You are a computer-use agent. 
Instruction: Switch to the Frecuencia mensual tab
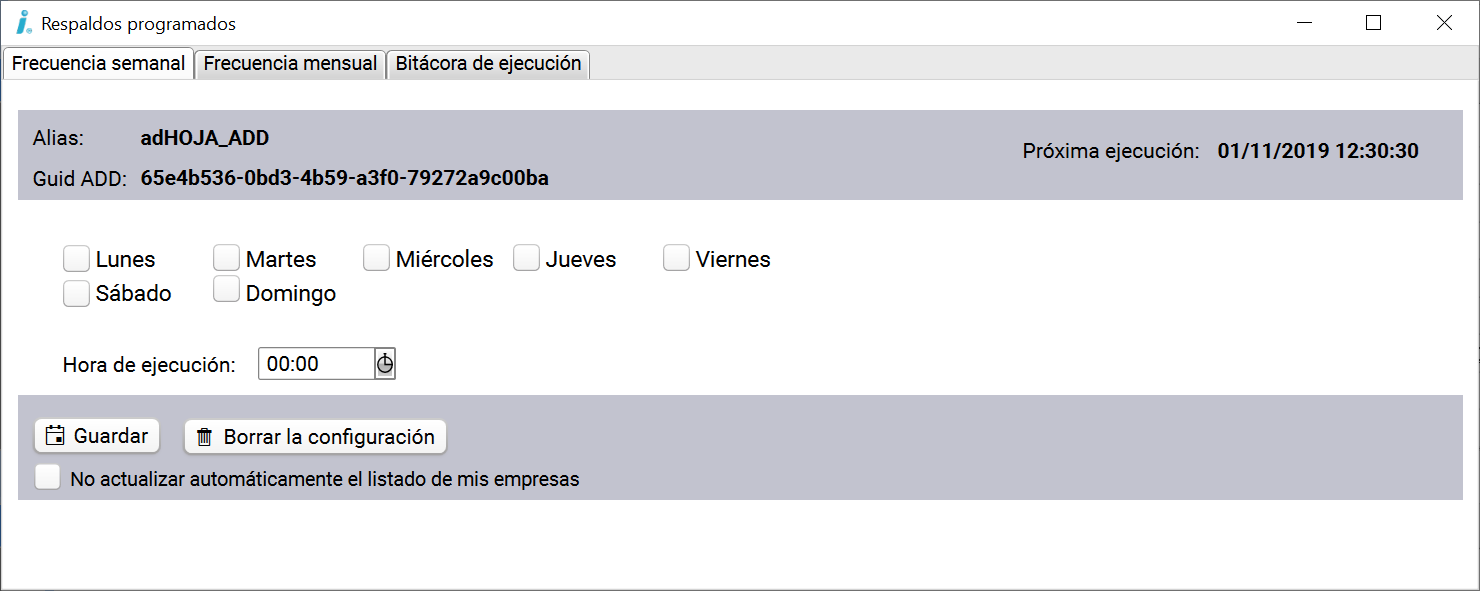290,63
